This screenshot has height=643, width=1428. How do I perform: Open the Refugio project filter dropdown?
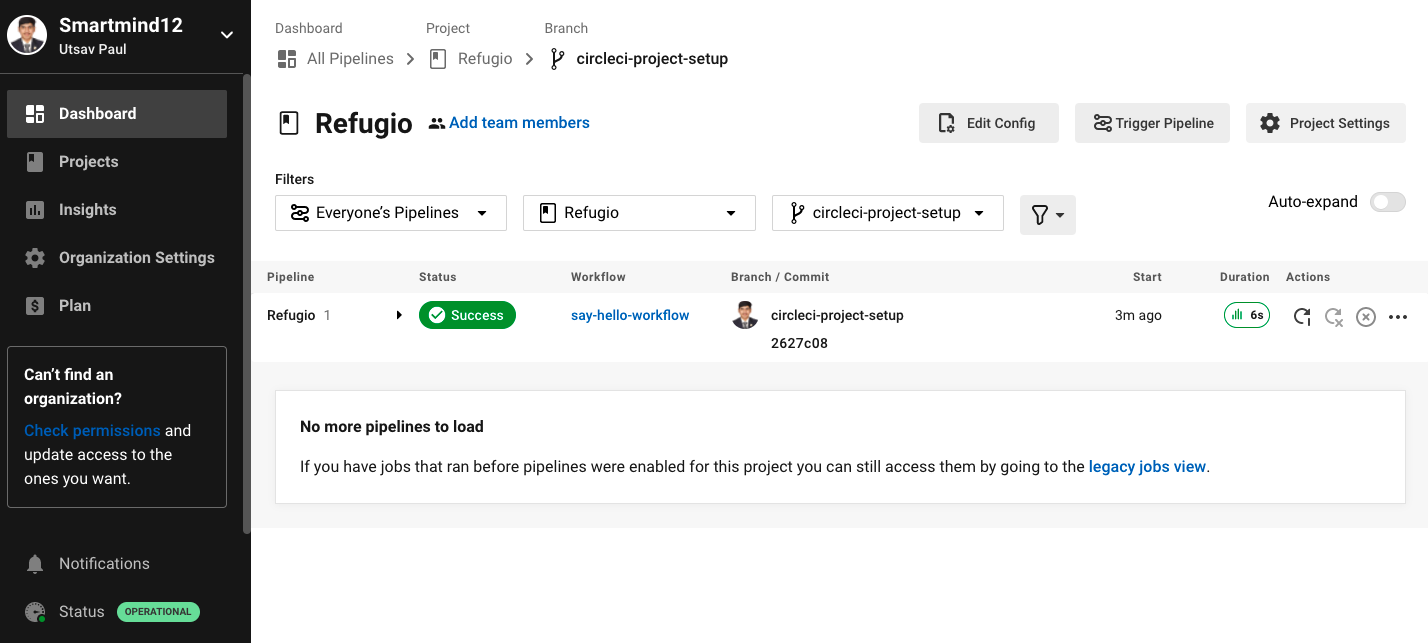639,213
